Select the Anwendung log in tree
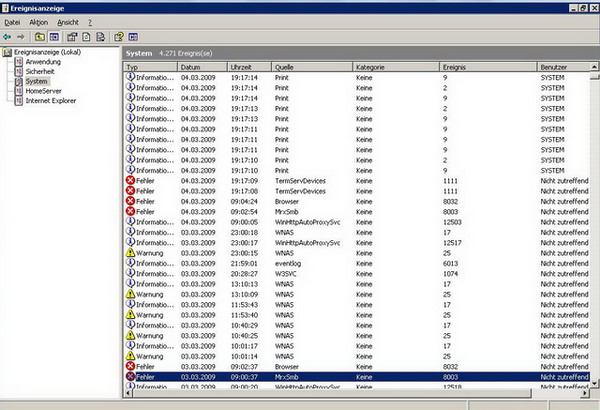The height and width of the screenshot is (410, 600). tap(45, 62)
